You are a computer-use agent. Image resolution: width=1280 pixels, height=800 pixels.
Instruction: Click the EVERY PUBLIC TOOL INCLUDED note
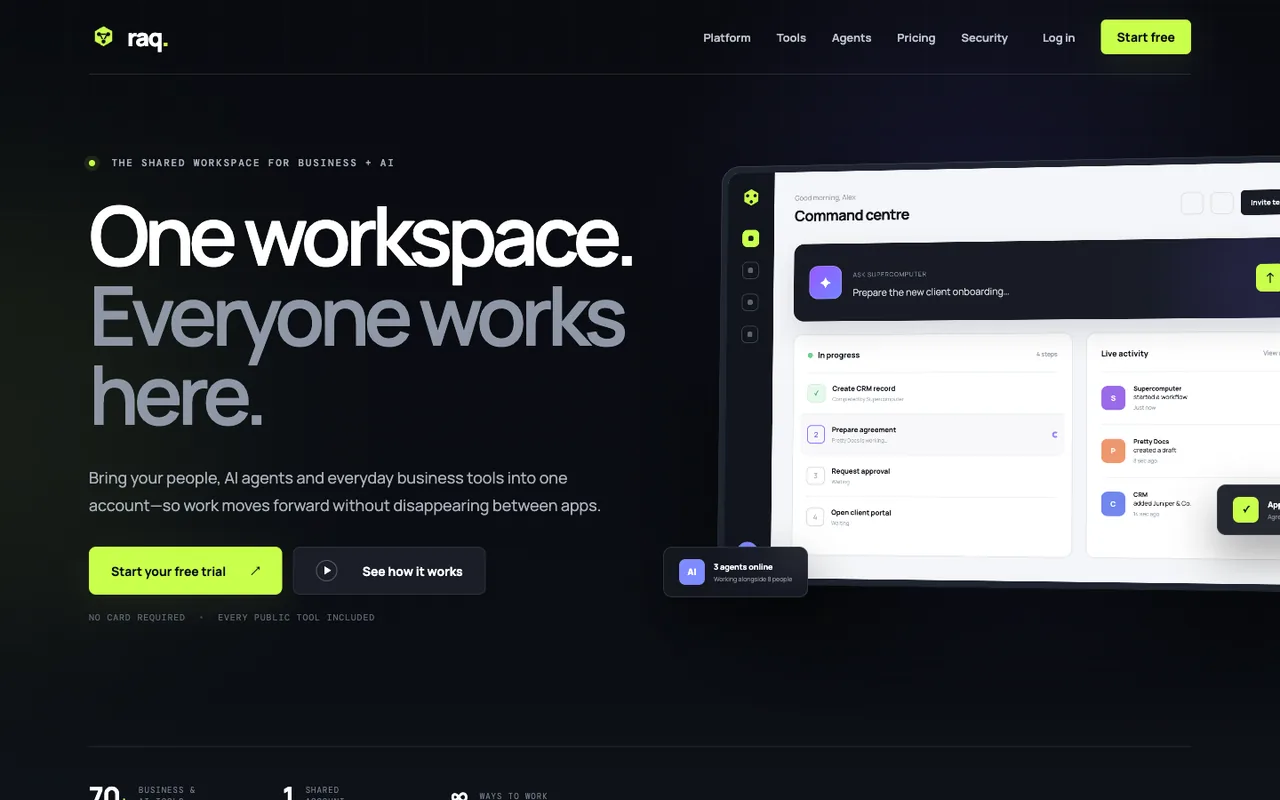(x=296, y=618)
